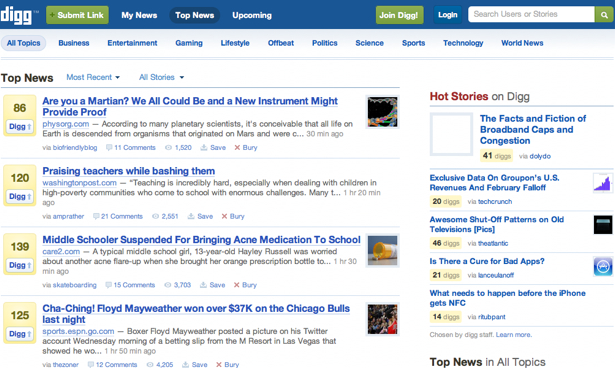
Task: Open My News in the top navigation
Action: coord(139,15)
